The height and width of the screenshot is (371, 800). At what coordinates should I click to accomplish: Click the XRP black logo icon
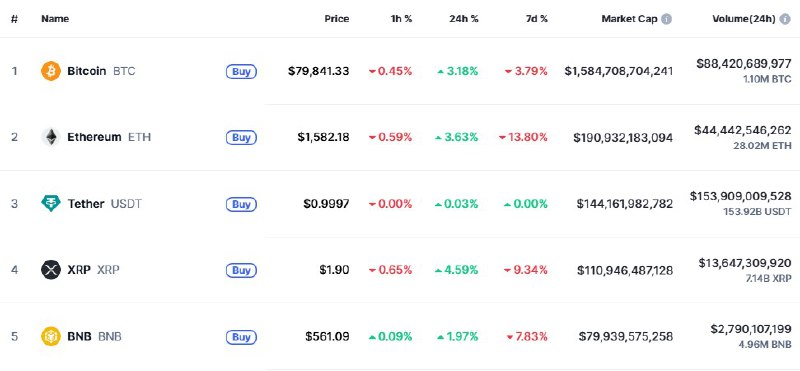(x=51, y=270)
